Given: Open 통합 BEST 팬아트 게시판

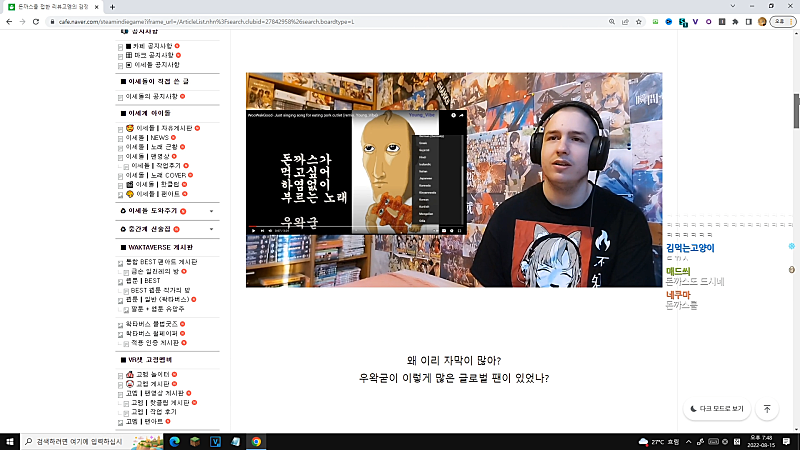Looking at the screenshot, I should [x=161, y=262].
